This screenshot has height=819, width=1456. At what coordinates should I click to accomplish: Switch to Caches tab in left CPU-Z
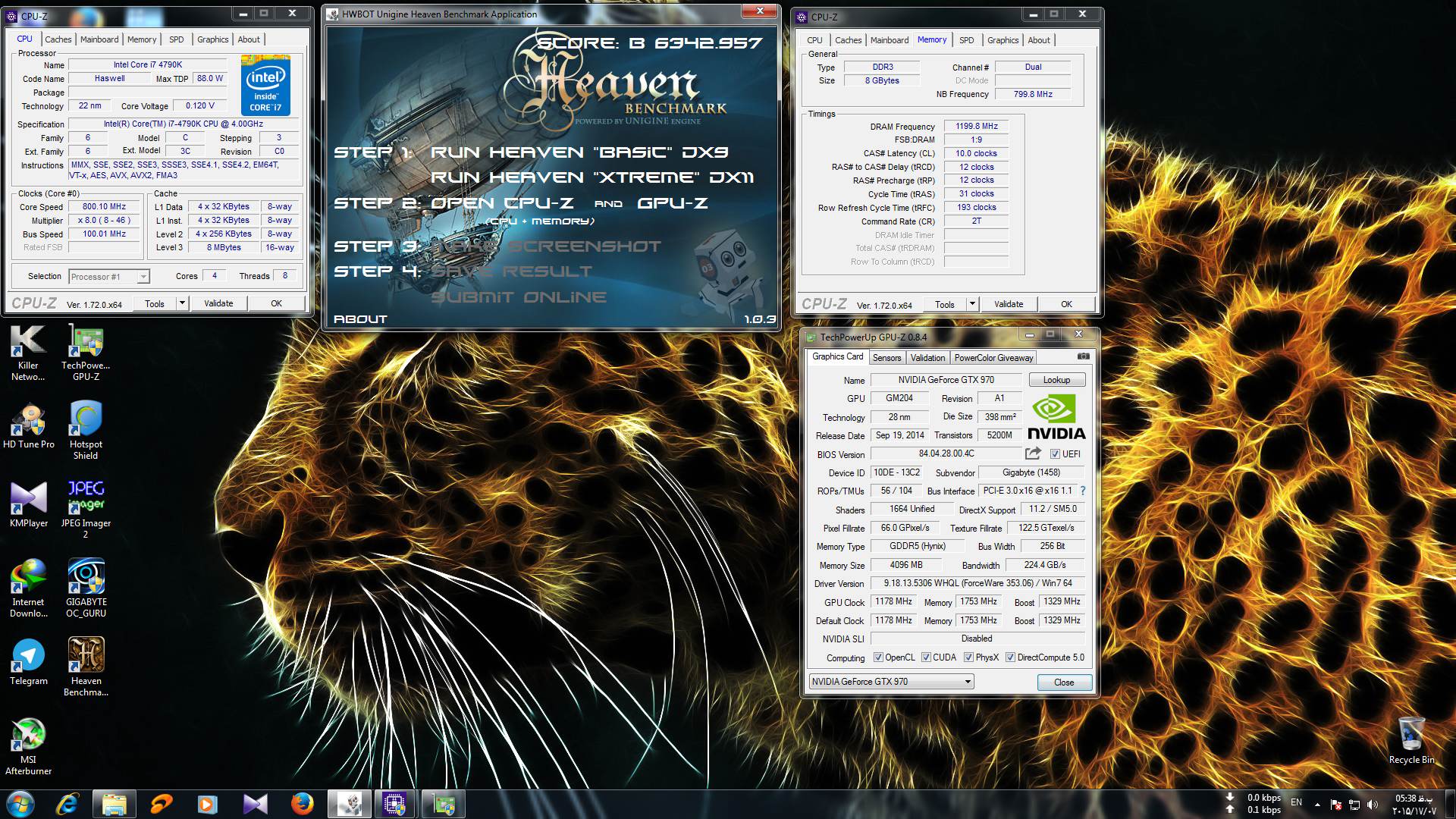[58, 39]
